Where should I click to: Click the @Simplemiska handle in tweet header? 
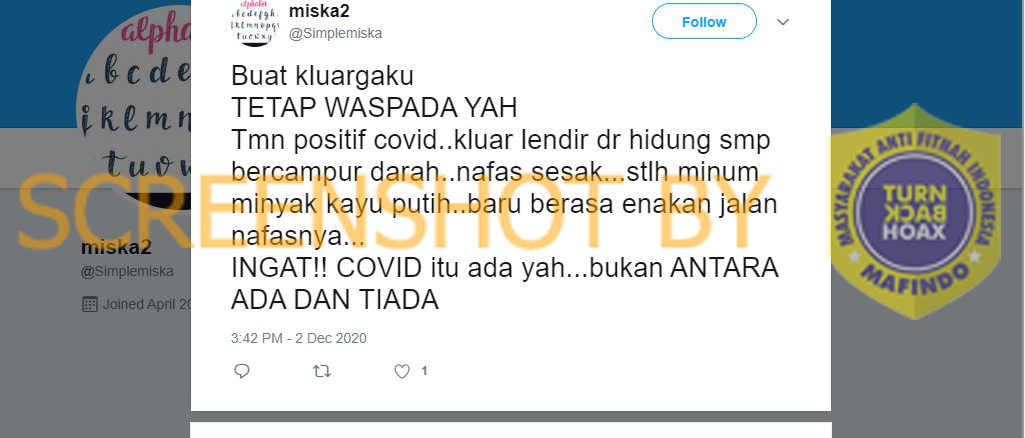pos(335,33)
